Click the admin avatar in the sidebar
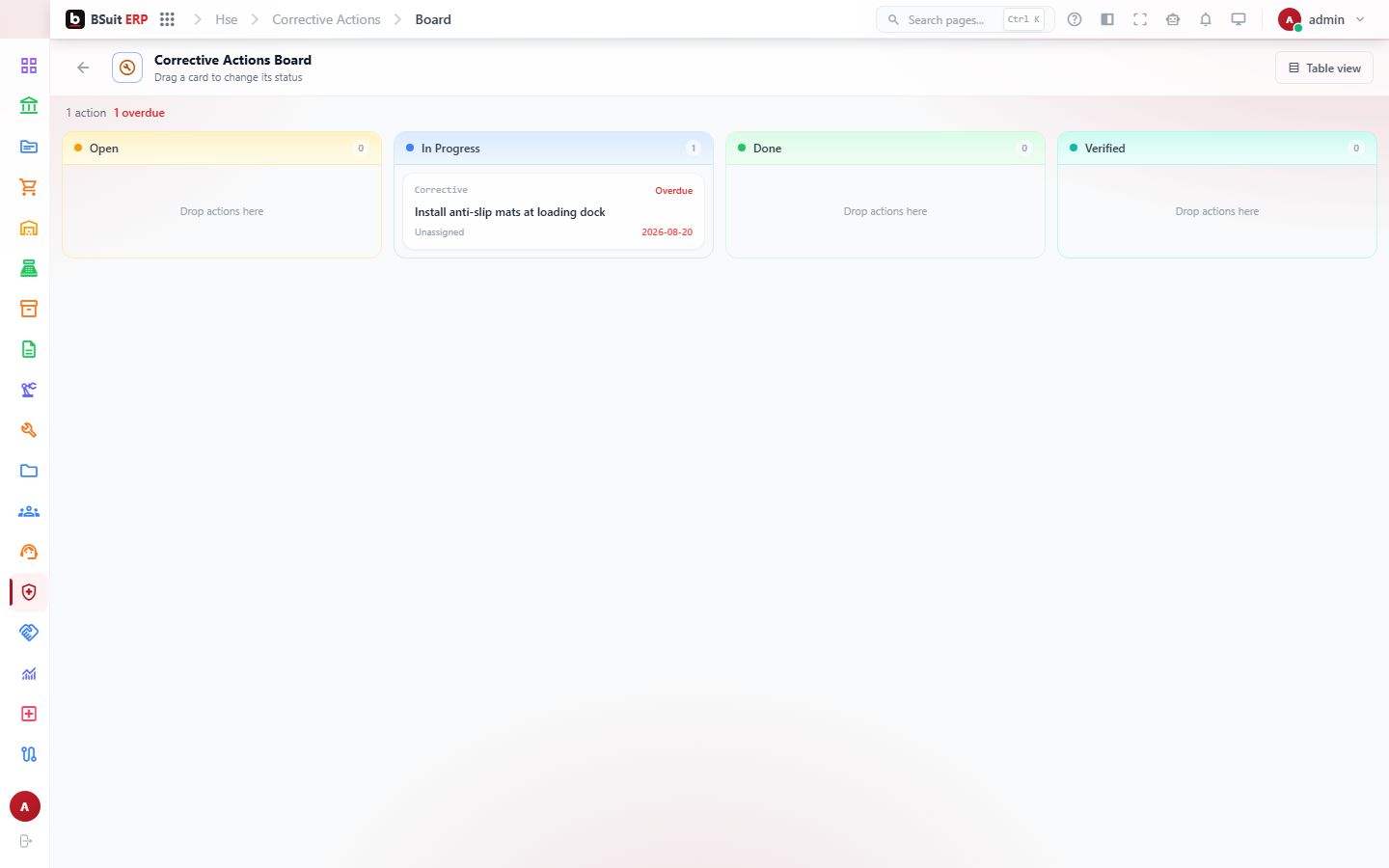The image size is (1389, 868). pyautogui.click(x=25, y=806)
